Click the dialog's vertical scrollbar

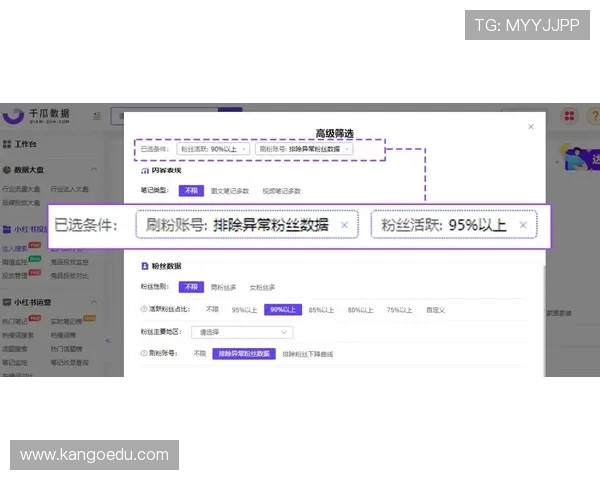click(544, 321)
